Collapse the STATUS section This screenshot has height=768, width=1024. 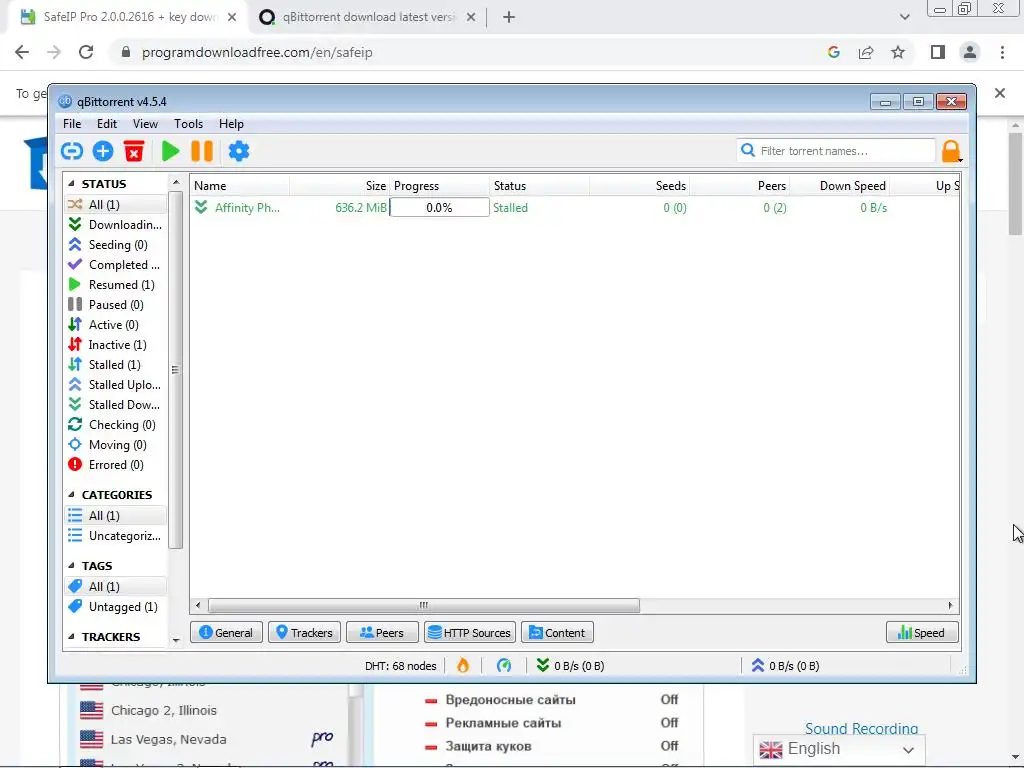click(71, 184)
